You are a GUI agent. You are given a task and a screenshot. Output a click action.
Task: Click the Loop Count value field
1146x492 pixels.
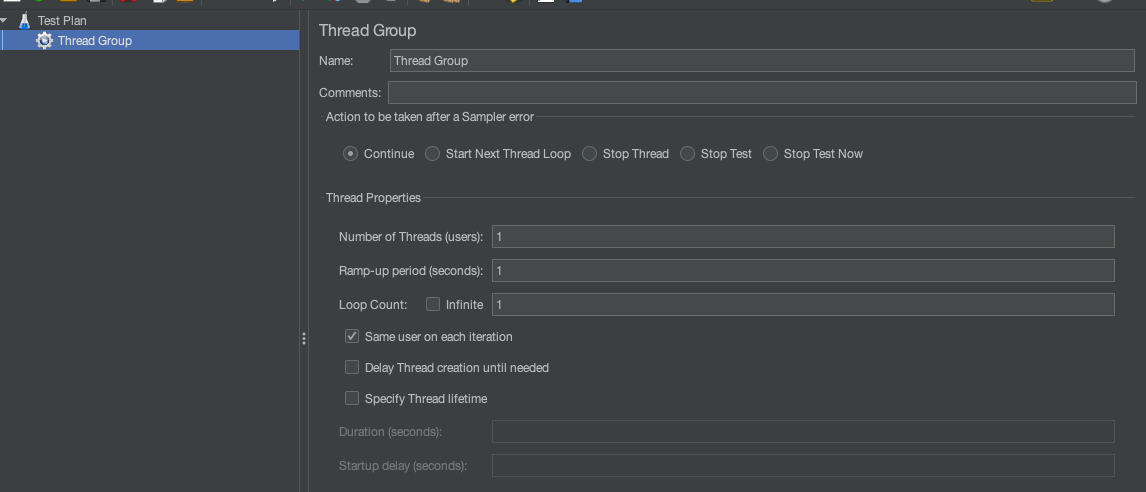(803, 304)
